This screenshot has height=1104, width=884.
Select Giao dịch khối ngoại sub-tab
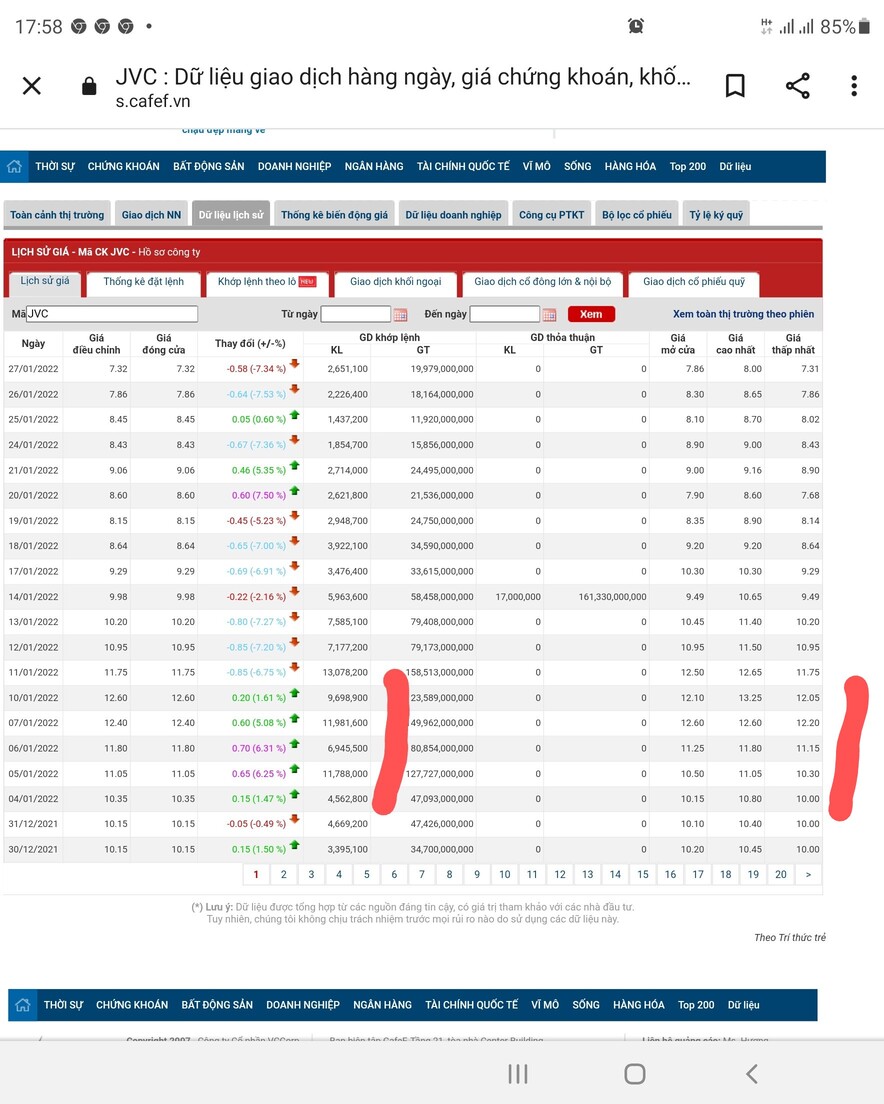point(396,282)
